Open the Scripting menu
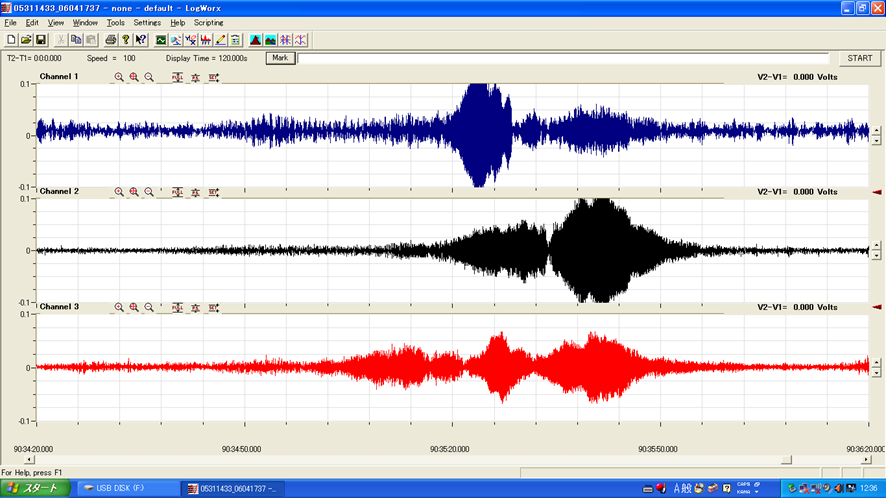 208,22
